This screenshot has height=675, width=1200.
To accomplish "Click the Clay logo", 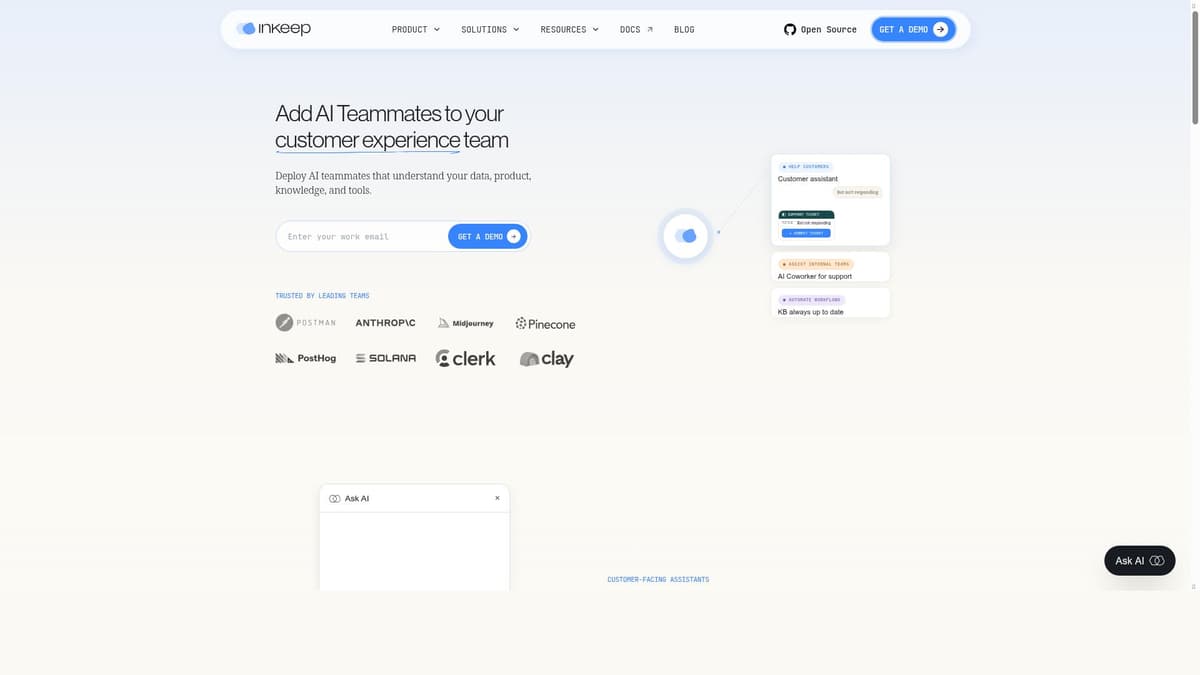I will pyautogui.click(x=546, y=359).
